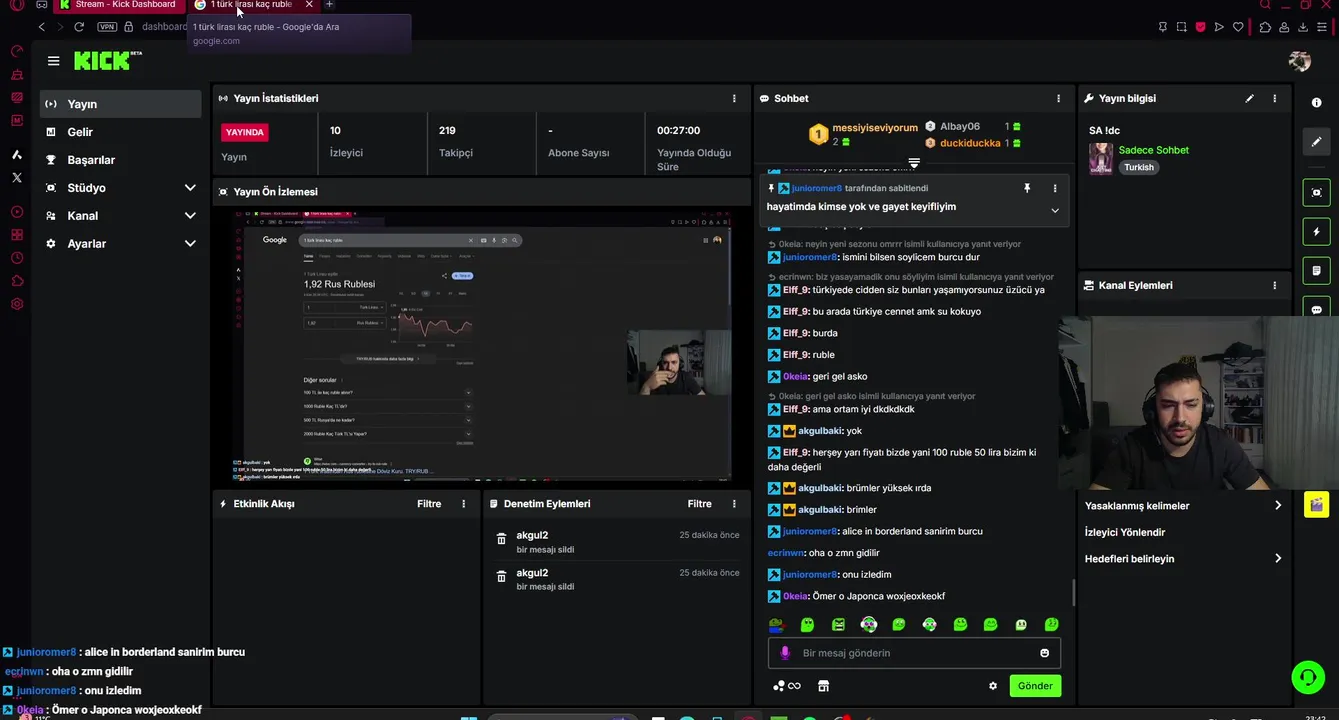Click the Gönder send button
The height and width of the screenshot is (720, 1339).
[x=1035, y=686]
